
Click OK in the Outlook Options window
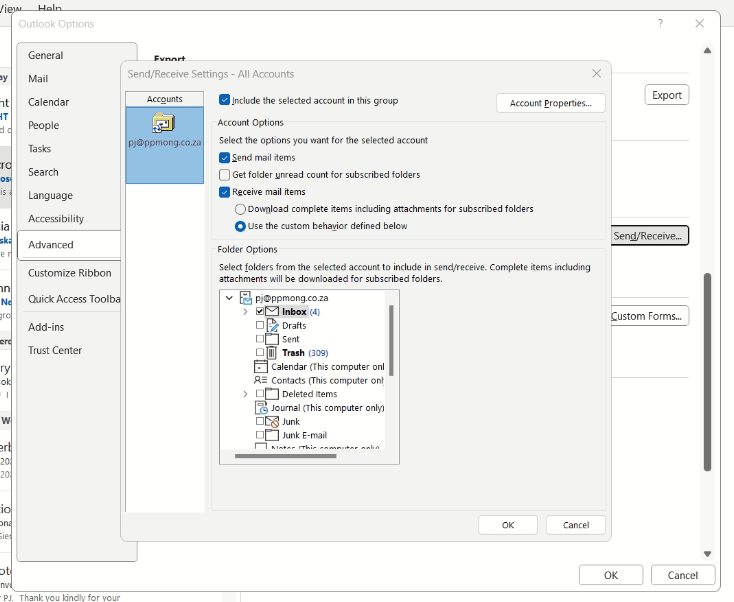(x=611, y=575)
